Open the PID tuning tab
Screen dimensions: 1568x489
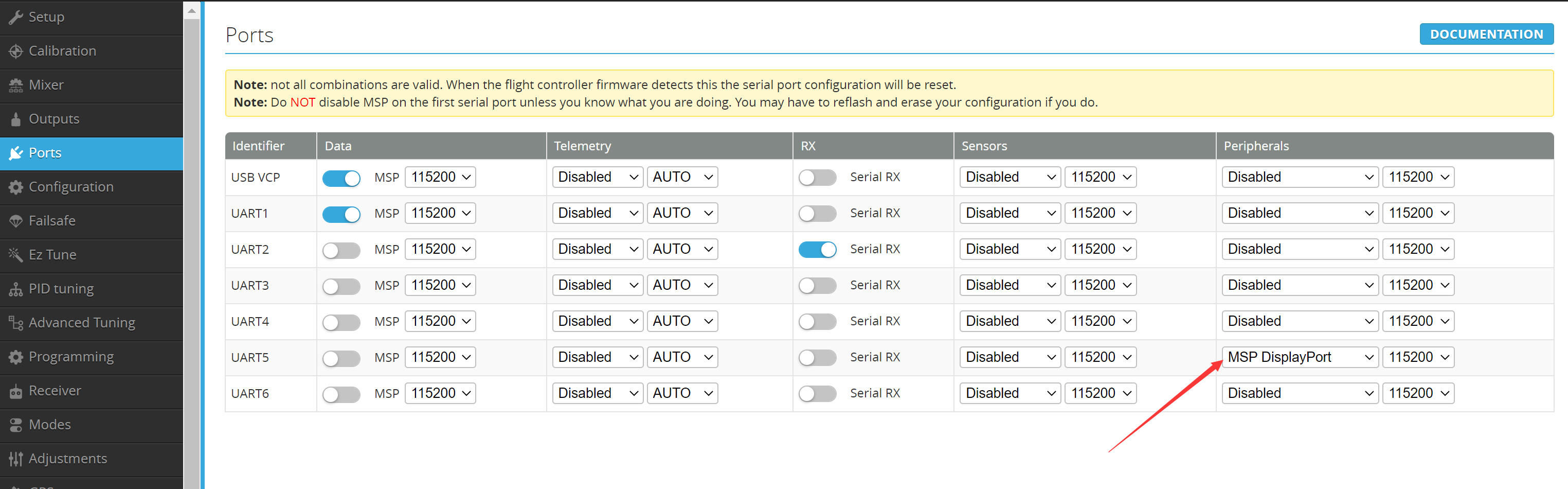pyautogui.click(x=61, y=289)
